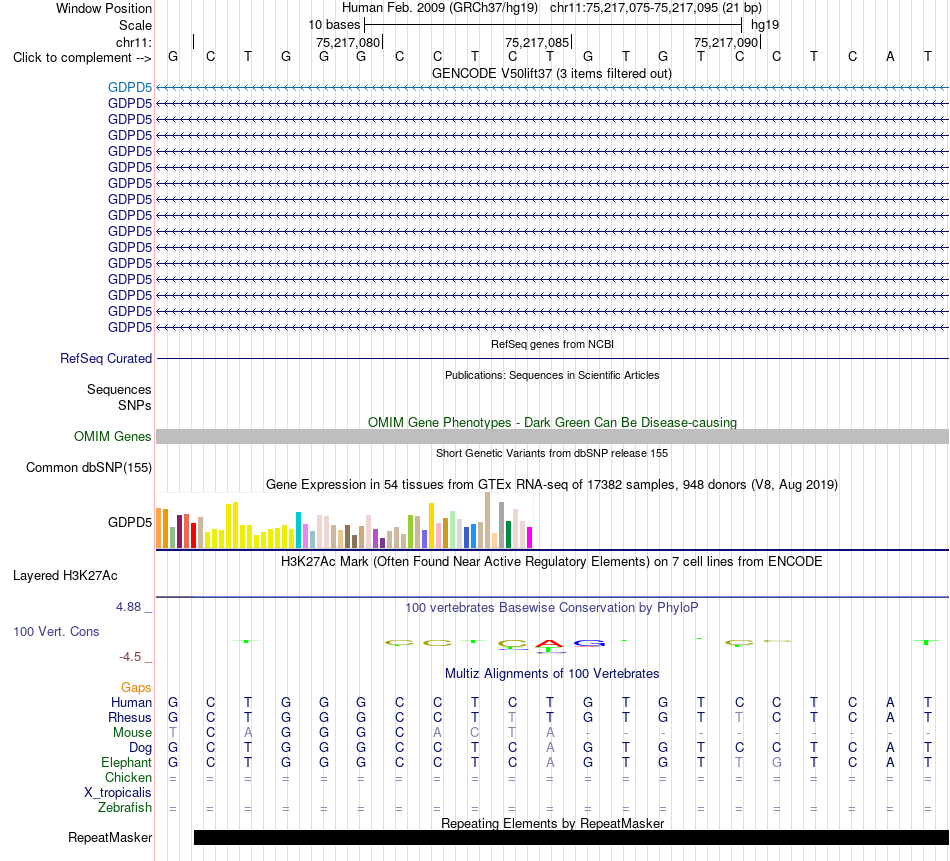This screenshot has width=950, height=861.
Task: Click the chr11:75,217,075-75,217,095 position text
Action: pos(656,8)
